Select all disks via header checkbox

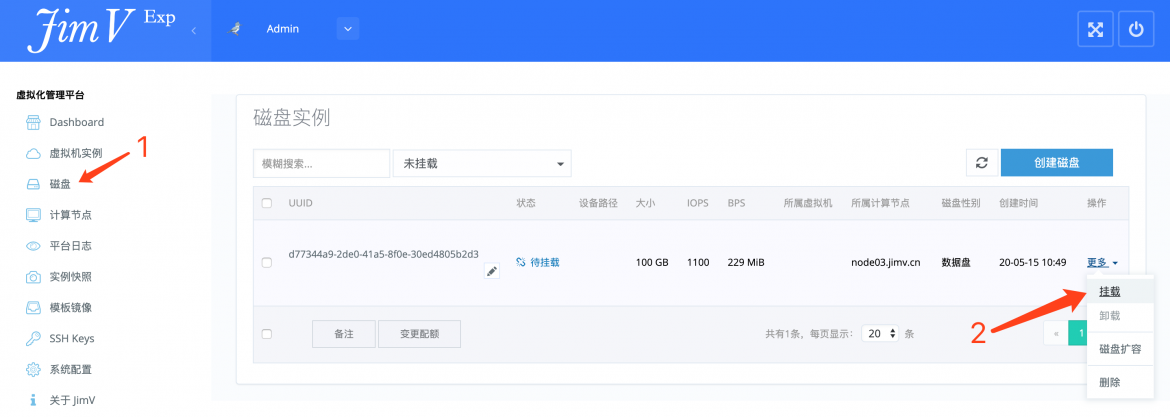pyautogui.click(x=267, y=203)
